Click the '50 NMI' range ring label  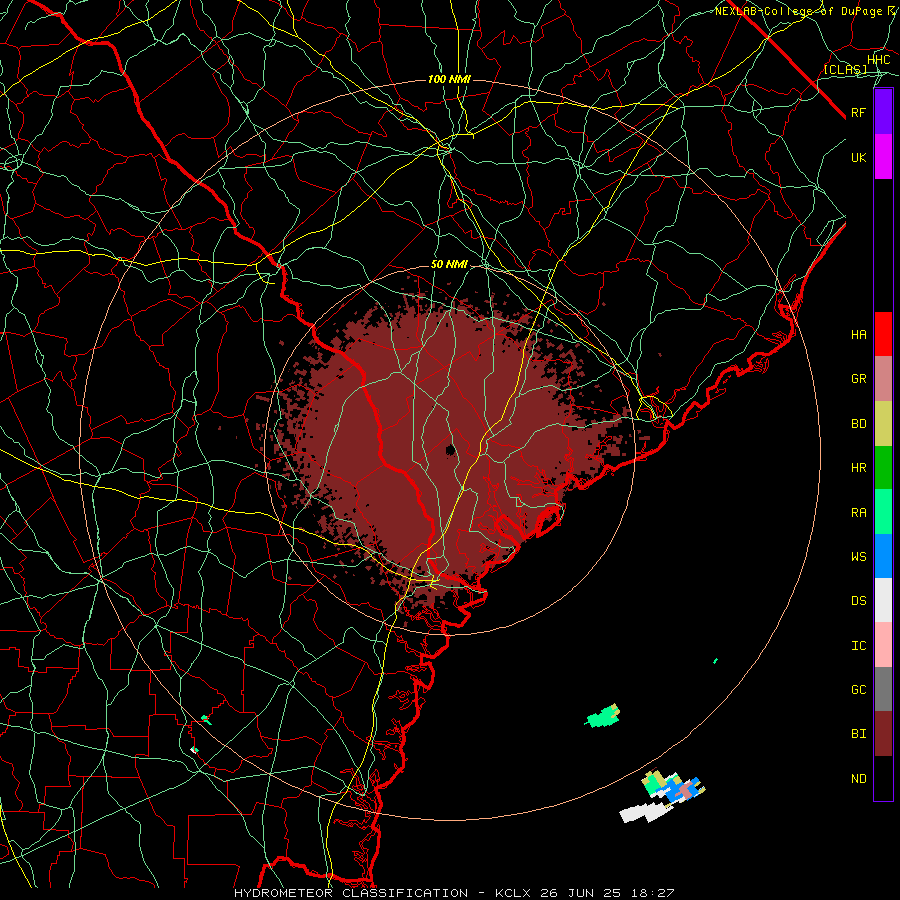449,265
